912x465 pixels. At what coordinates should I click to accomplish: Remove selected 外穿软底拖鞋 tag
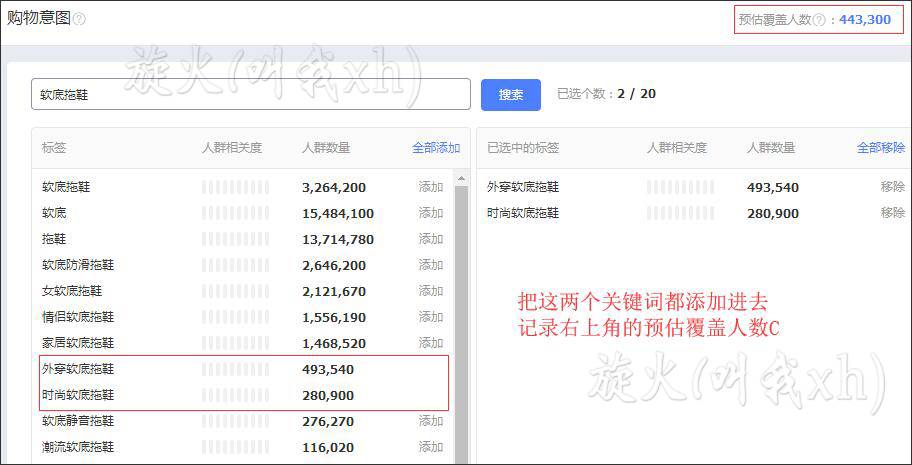point(892,187)
